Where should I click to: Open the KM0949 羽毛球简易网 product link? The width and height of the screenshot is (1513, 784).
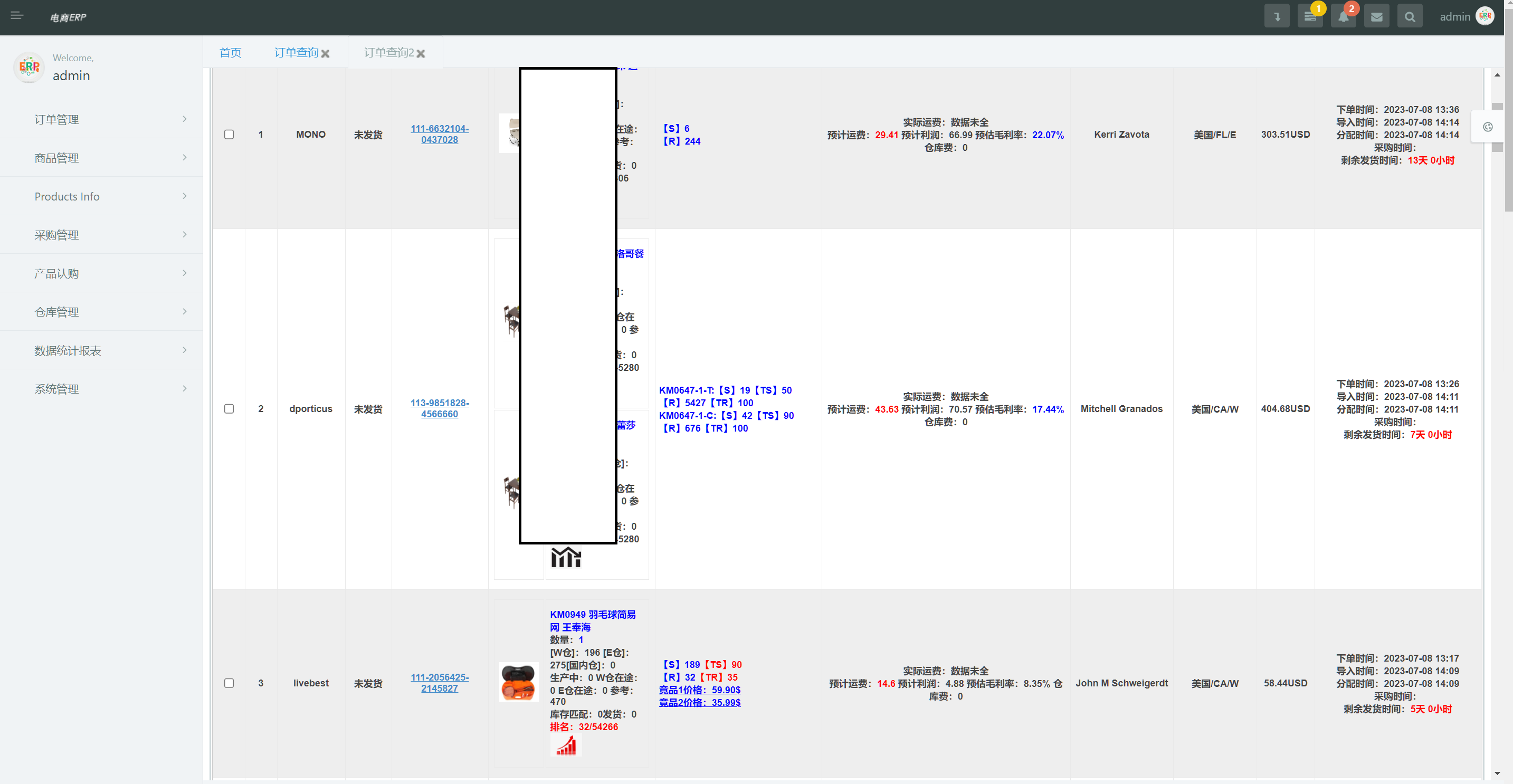point(593,621)
